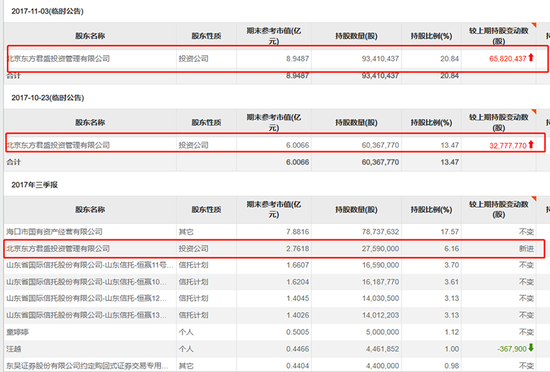The width and height of the screenshot is (550, 372).
Task: Click '持股数量(股)' header in the 2017-11-03 table
Action: click(x=356, y=36)
